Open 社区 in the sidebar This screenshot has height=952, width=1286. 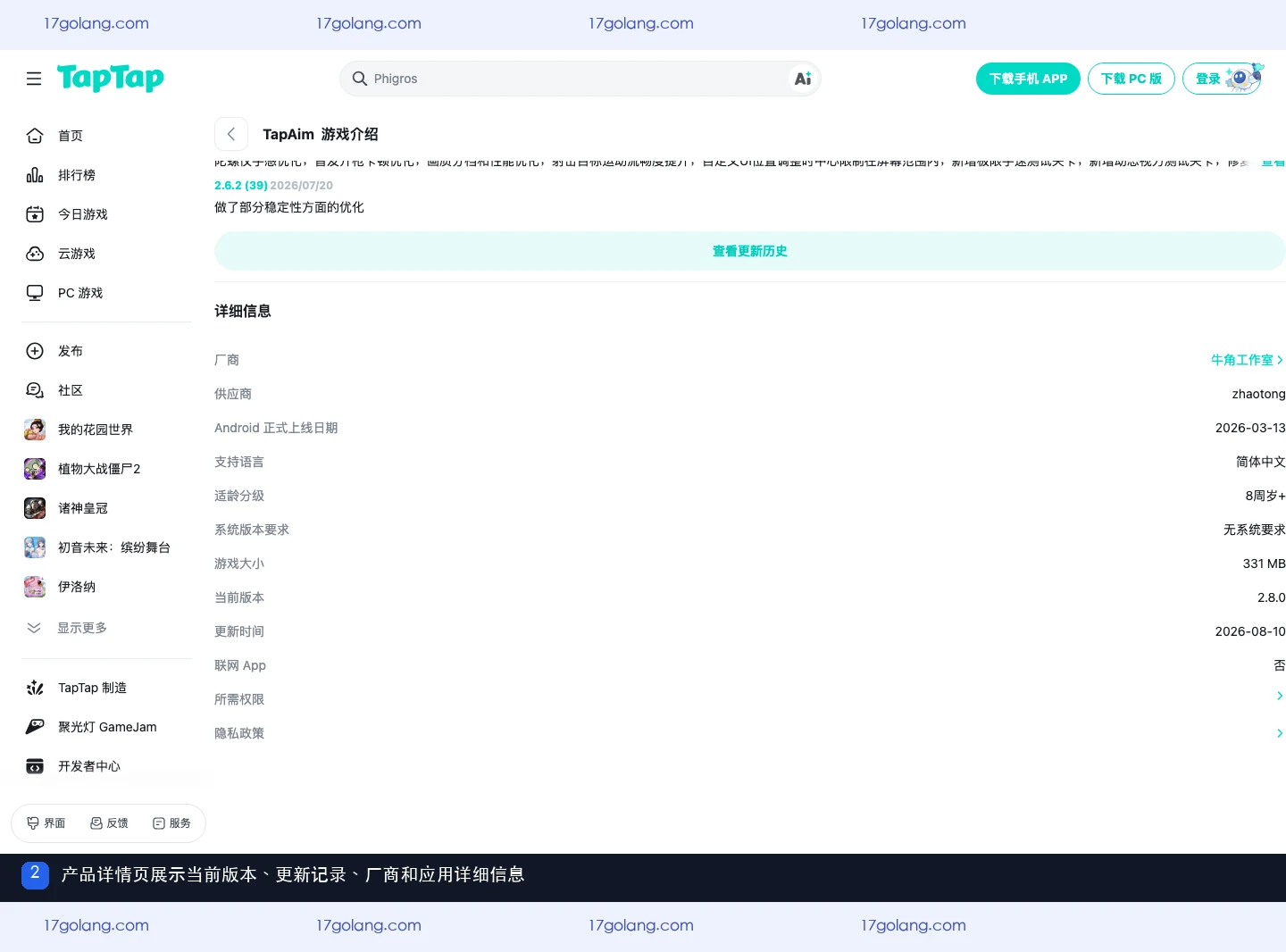tap(71, 390)
